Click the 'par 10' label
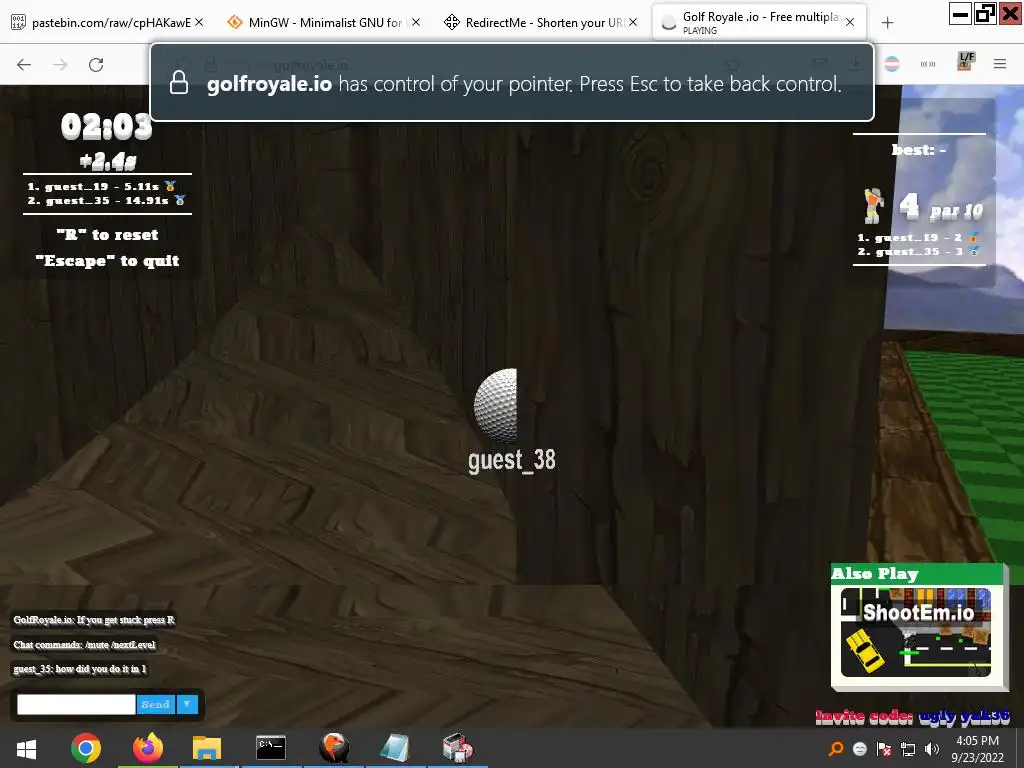The image size is (1024, 768). coord(957,210)
